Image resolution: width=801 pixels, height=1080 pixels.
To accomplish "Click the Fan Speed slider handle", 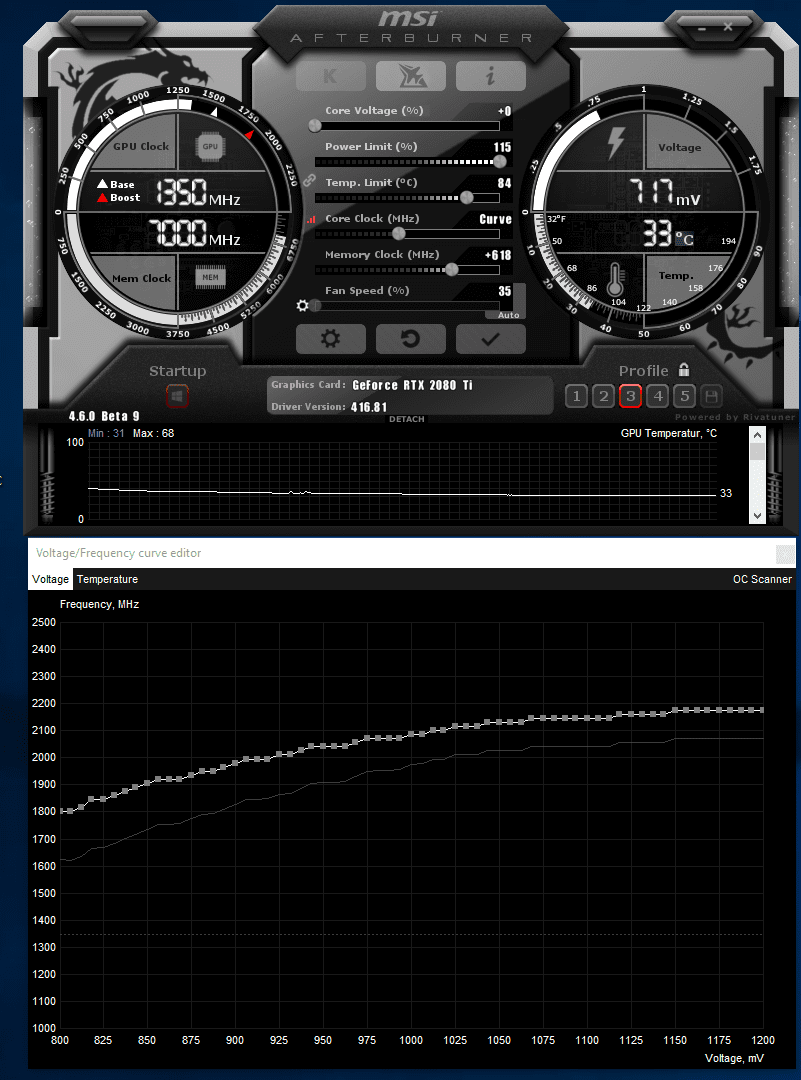I will [x=315, y=305].
